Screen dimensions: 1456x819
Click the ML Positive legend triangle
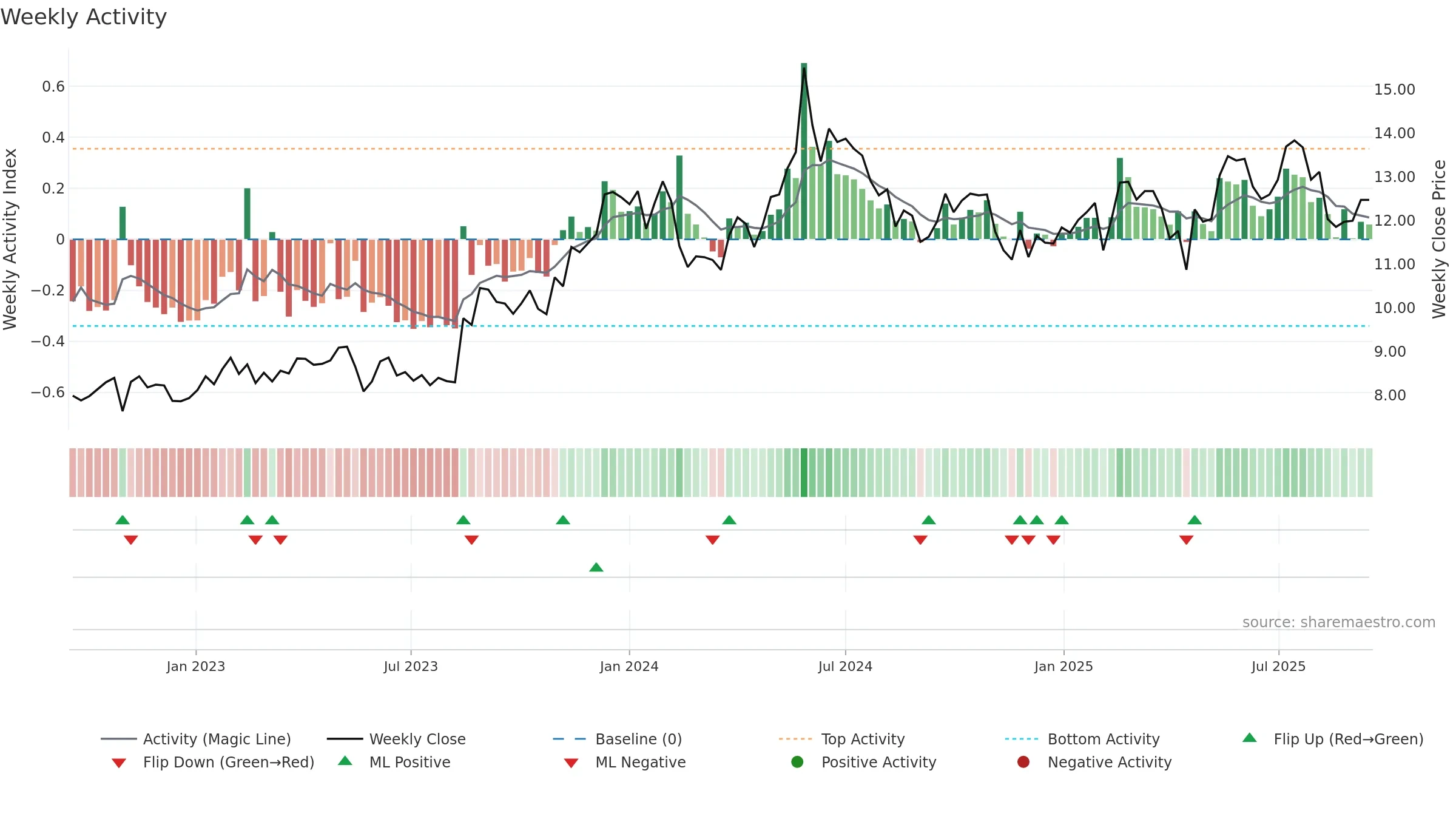coord(345,761)
